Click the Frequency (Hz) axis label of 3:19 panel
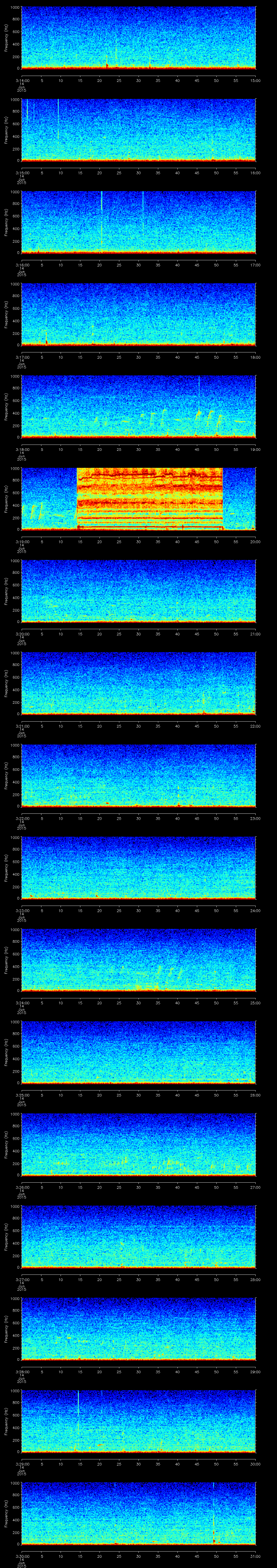The width and height of the screenshot is (277, 1568). 6,499
